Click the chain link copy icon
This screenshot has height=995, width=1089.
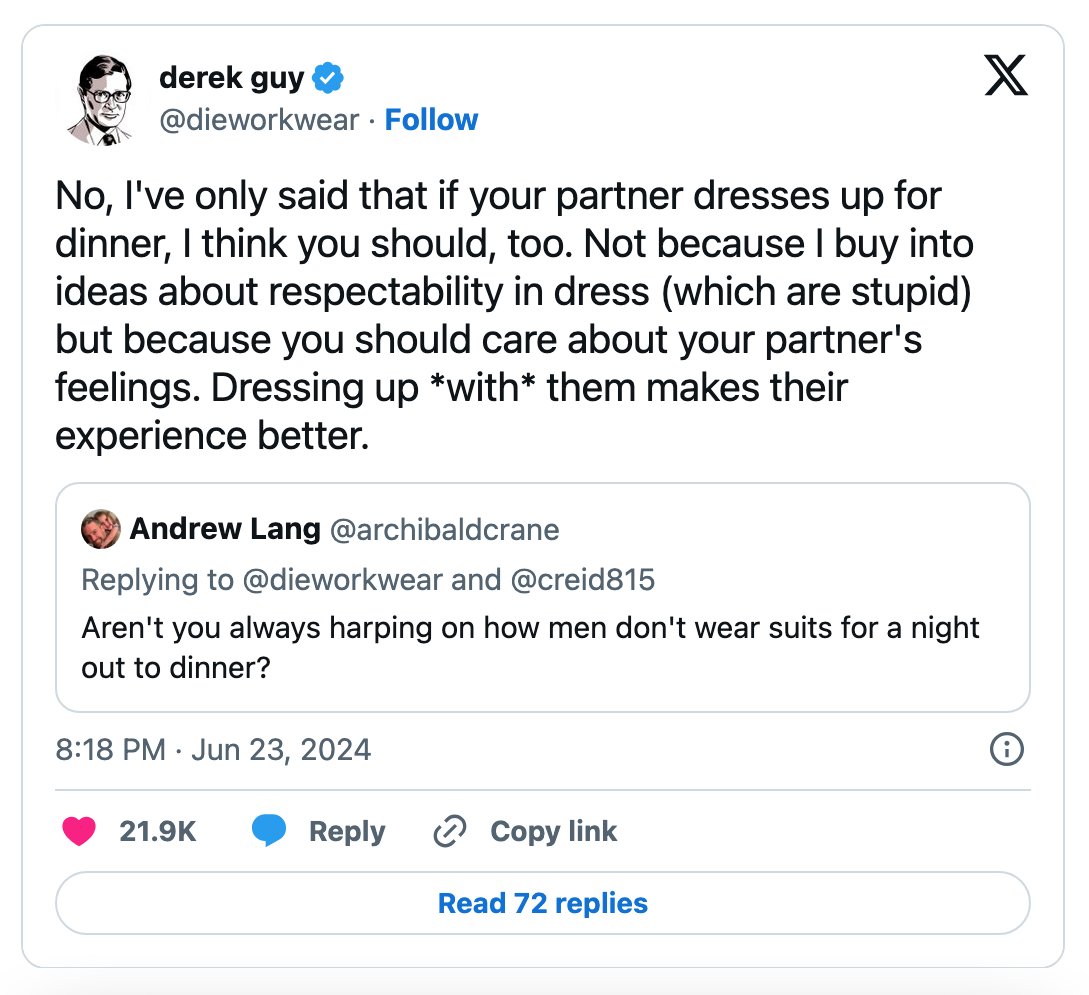449,831
